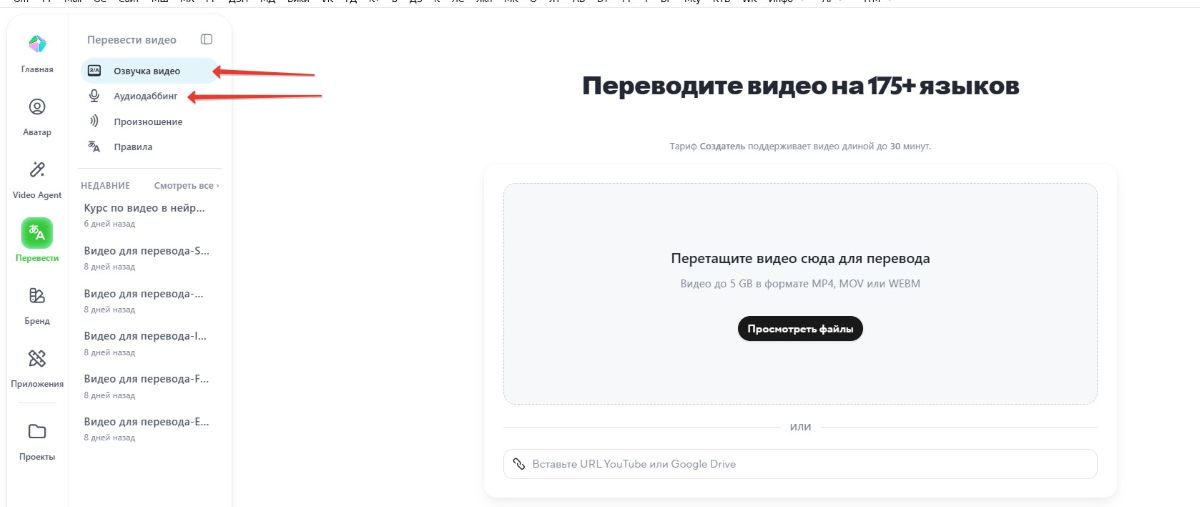Click the НЕДАВНИЕ section label
The width and height of the screenshot is (1200, 507).
coord(106,186)
